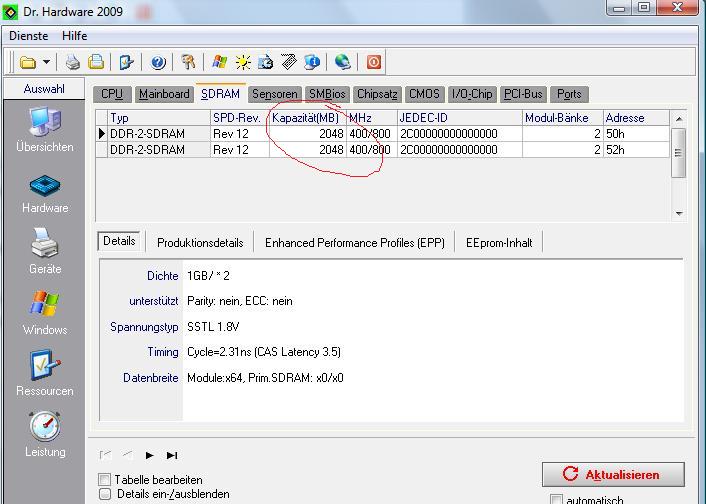Jump to first record button
The width and height of the screenshot is (706, 504).
105,455
